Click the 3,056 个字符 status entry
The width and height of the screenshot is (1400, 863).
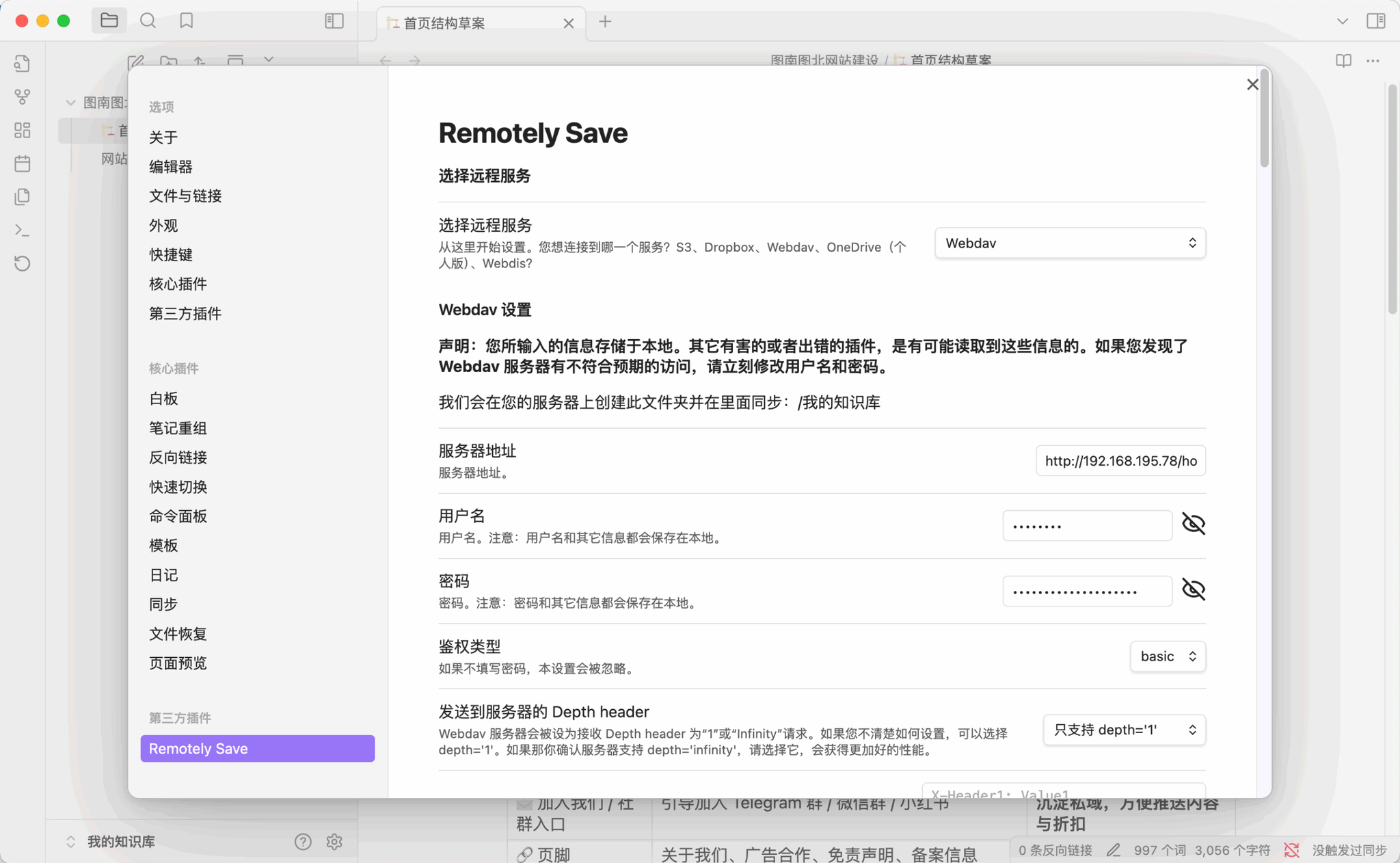(x=1233, y=850)
